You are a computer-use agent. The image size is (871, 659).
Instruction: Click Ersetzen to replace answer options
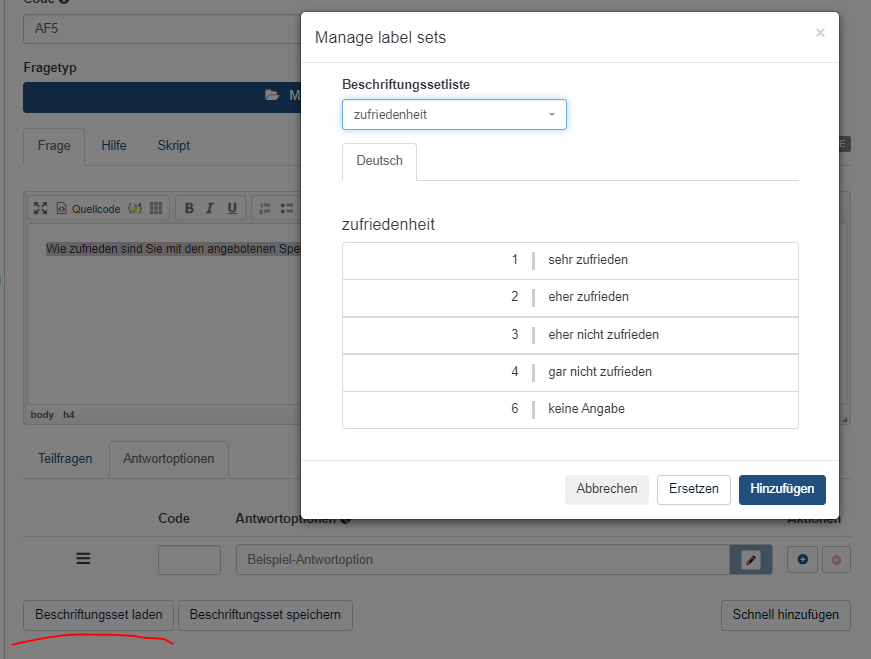(693, 489)
